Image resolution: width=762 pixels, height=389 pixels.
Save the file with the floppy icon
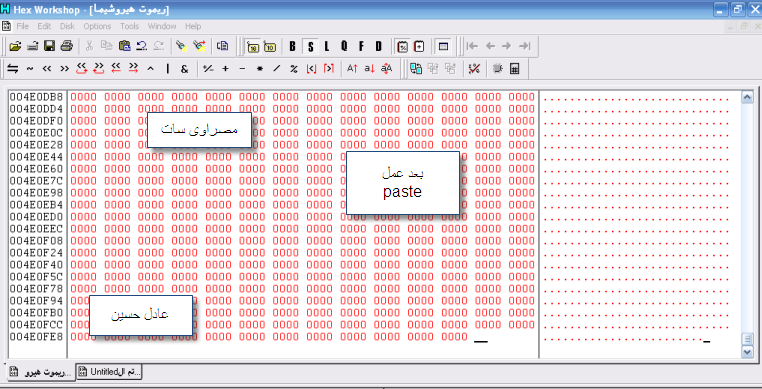coord(49,46)
